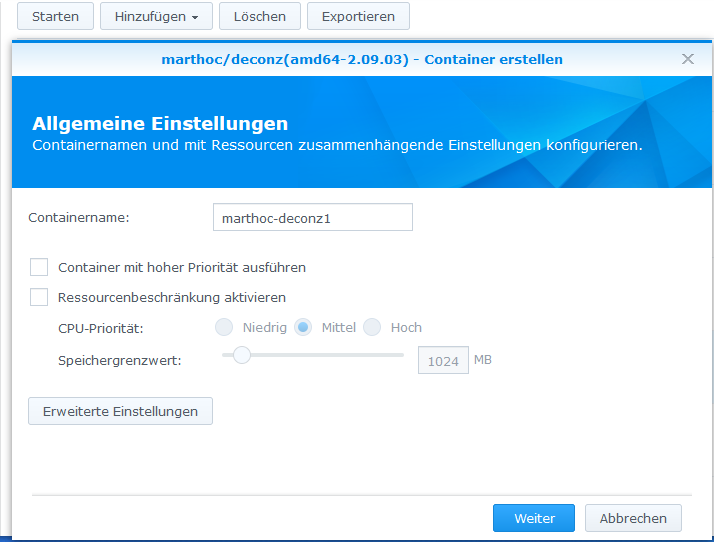Open Erweiterte Einstellungen

tap(120, 411)
